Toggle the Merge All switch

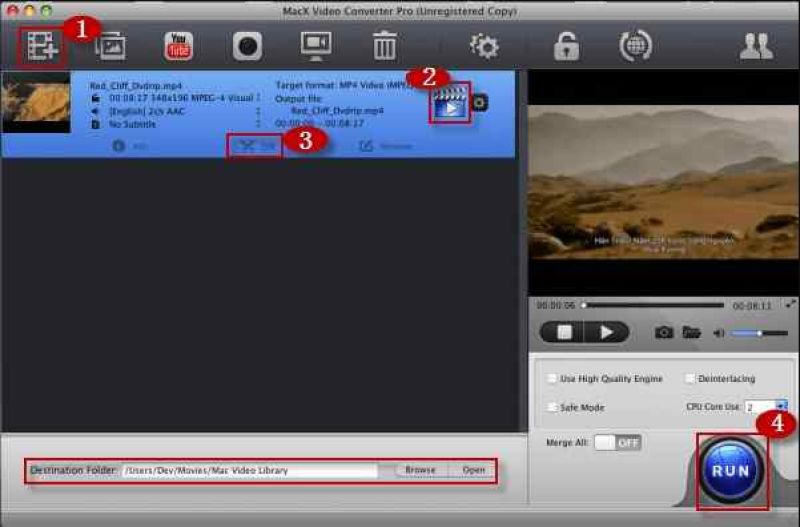(x=617, y=442)
